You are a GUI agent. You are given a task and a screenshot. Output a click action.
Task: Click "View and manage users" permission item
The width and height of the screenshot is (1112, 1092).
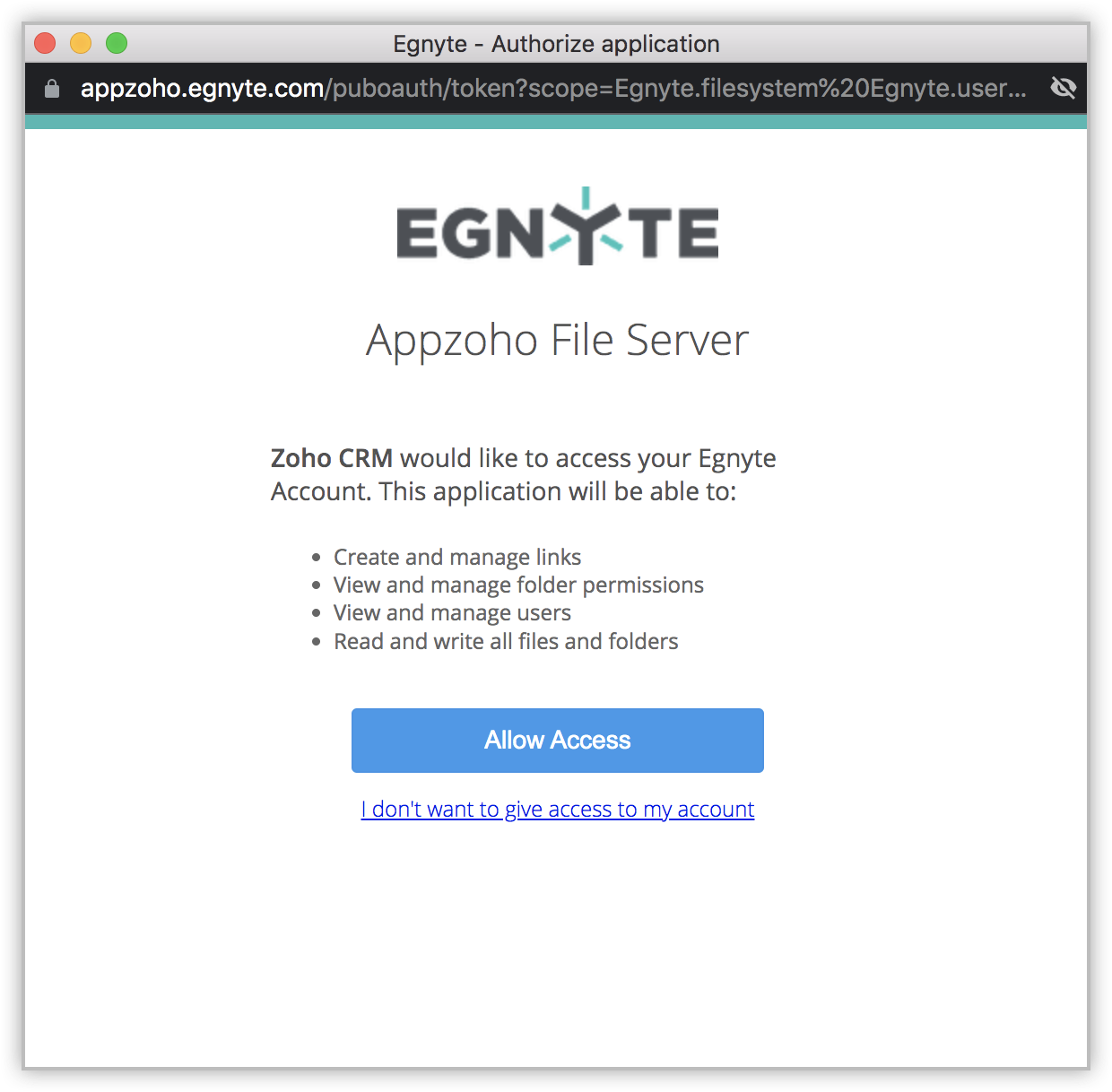[452, 613]
